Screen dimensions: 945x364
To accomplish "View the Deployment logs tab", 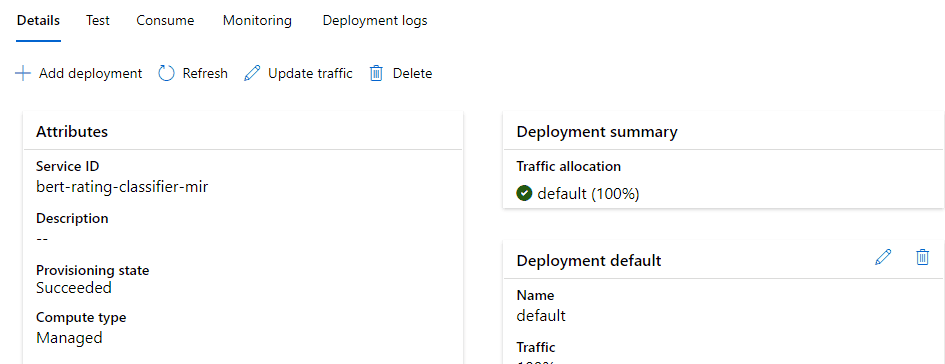I will [375, 20].
